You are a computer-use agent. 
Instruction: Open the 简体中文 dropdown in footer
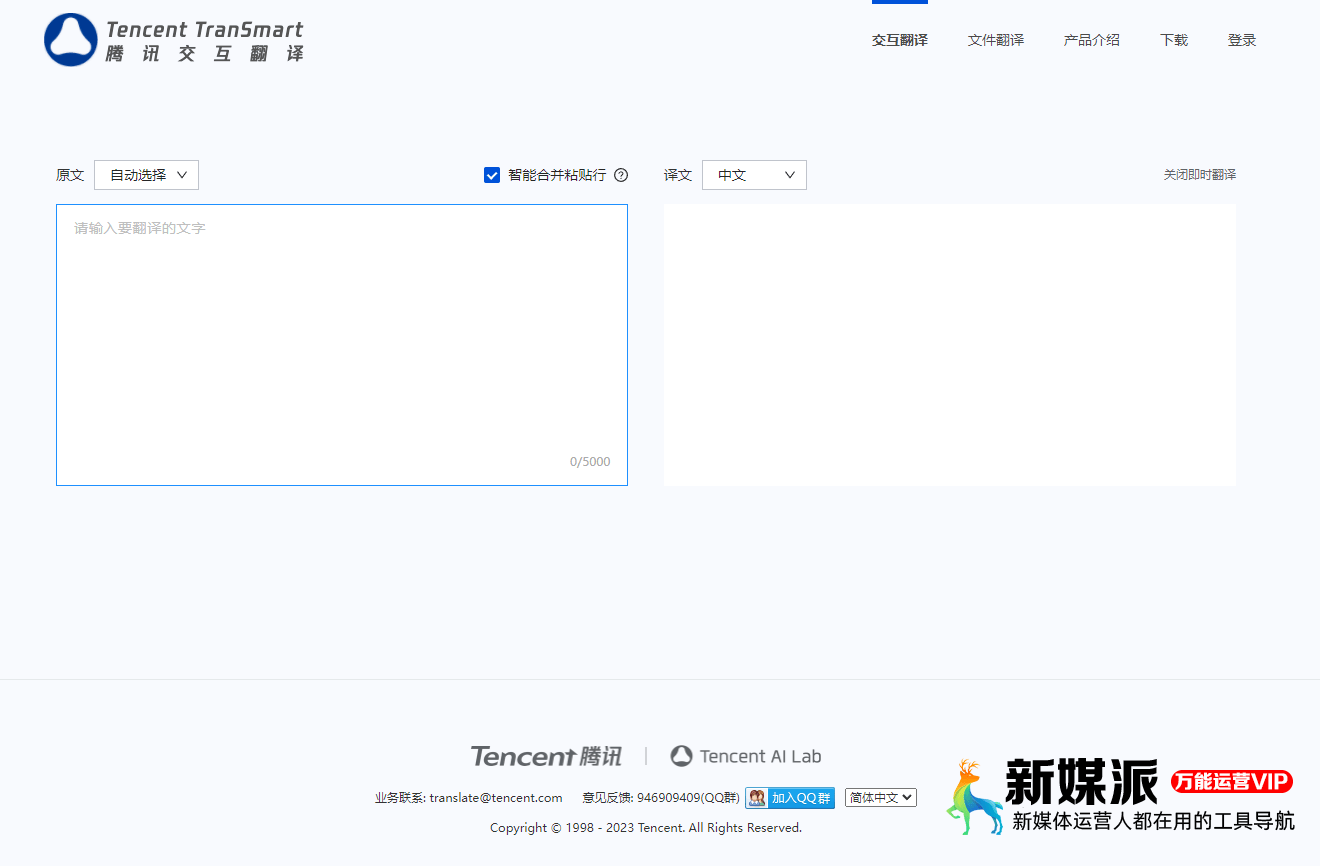coord(880,797)
